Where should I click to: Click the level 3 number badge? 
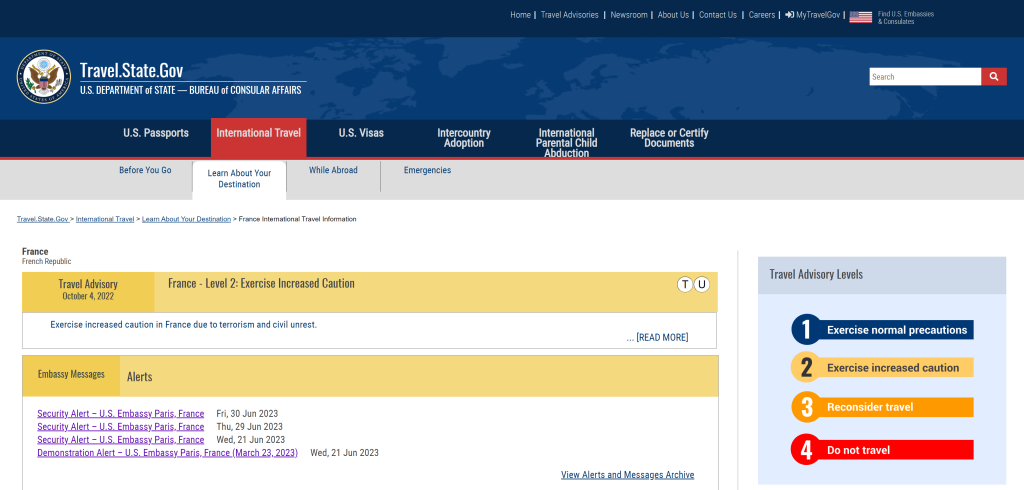point(807,407)
